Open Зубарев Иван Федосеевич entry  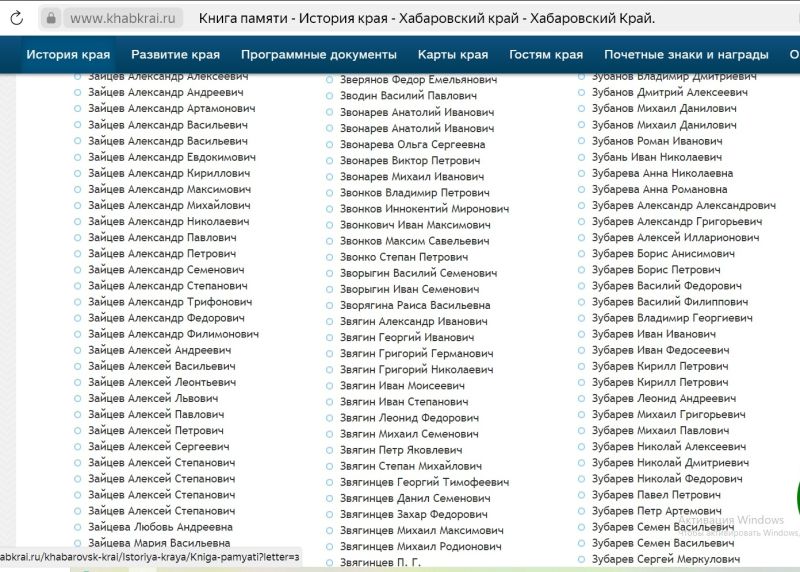(661, 351)
